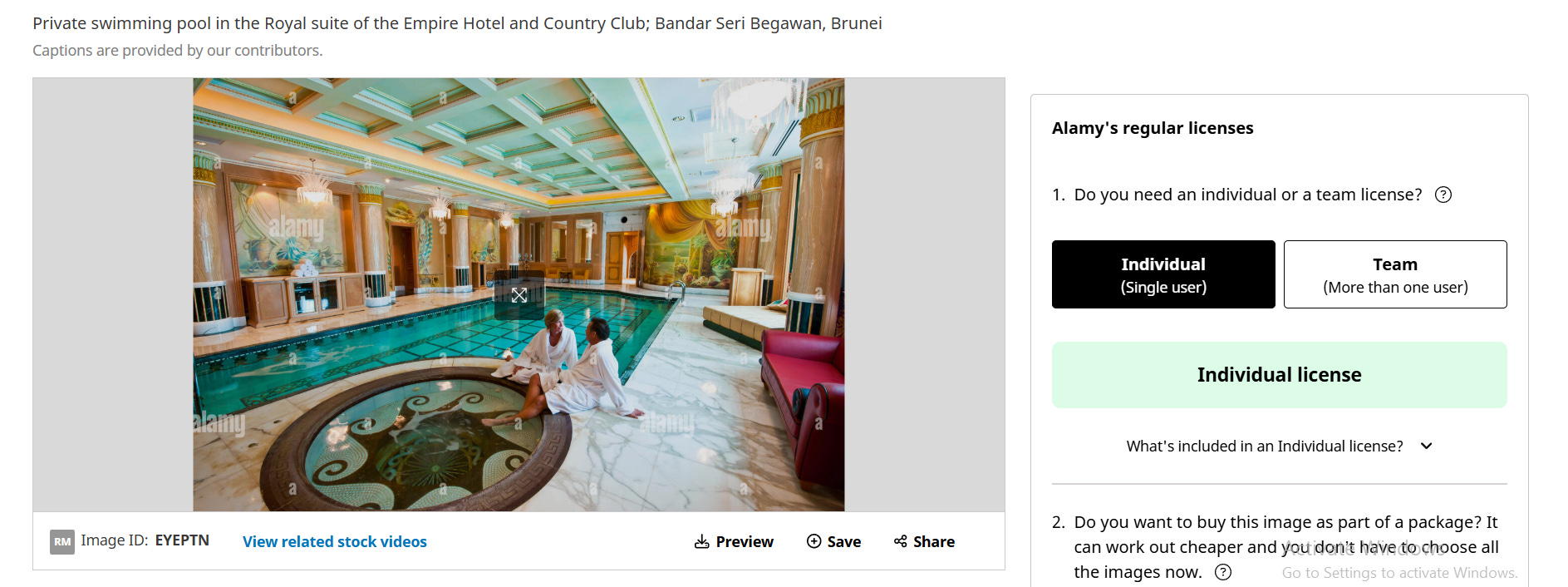The image size is (1568, 587).
Task: Expand What's included in an Individual license
Action: click(x=1265, y=446)
